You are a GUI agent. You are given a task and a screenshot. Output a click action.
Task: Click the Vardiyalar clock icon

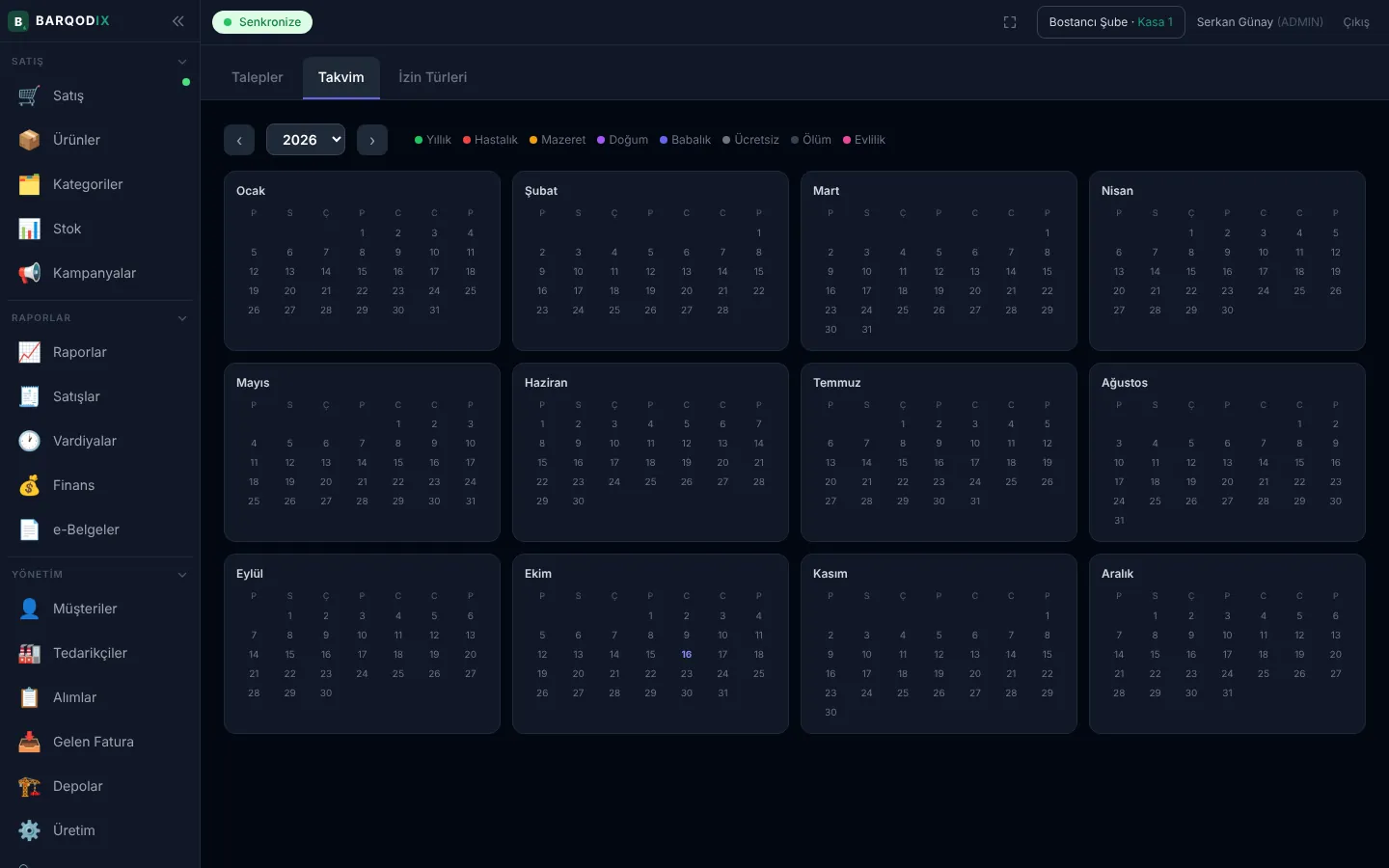tap(29, 441)
